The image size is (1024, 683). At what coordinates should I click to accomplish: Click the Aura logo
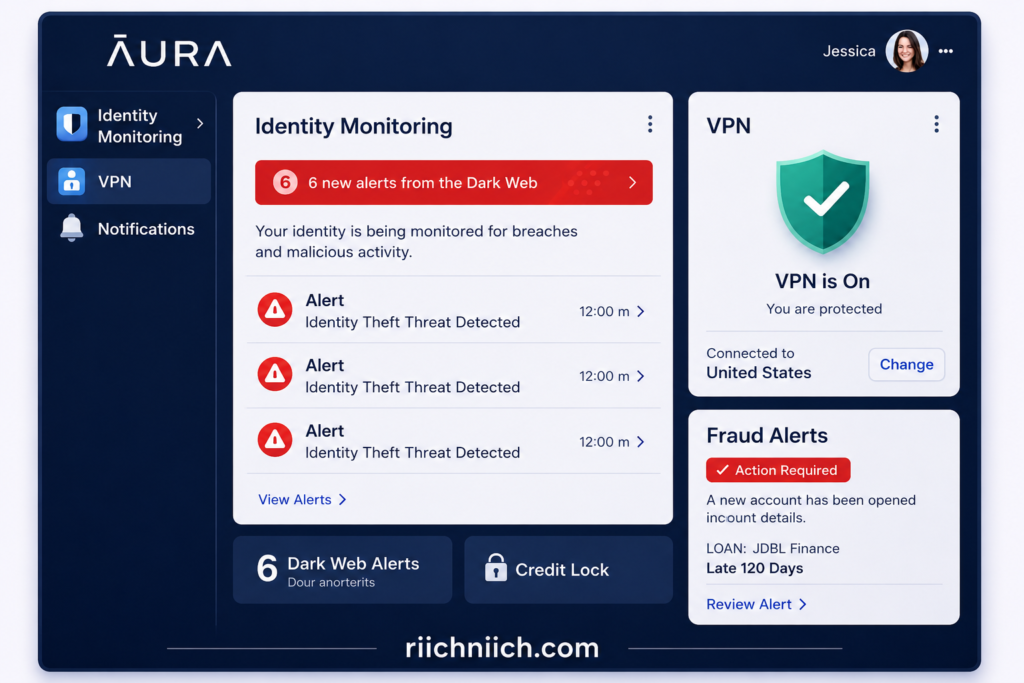[169, 51]
